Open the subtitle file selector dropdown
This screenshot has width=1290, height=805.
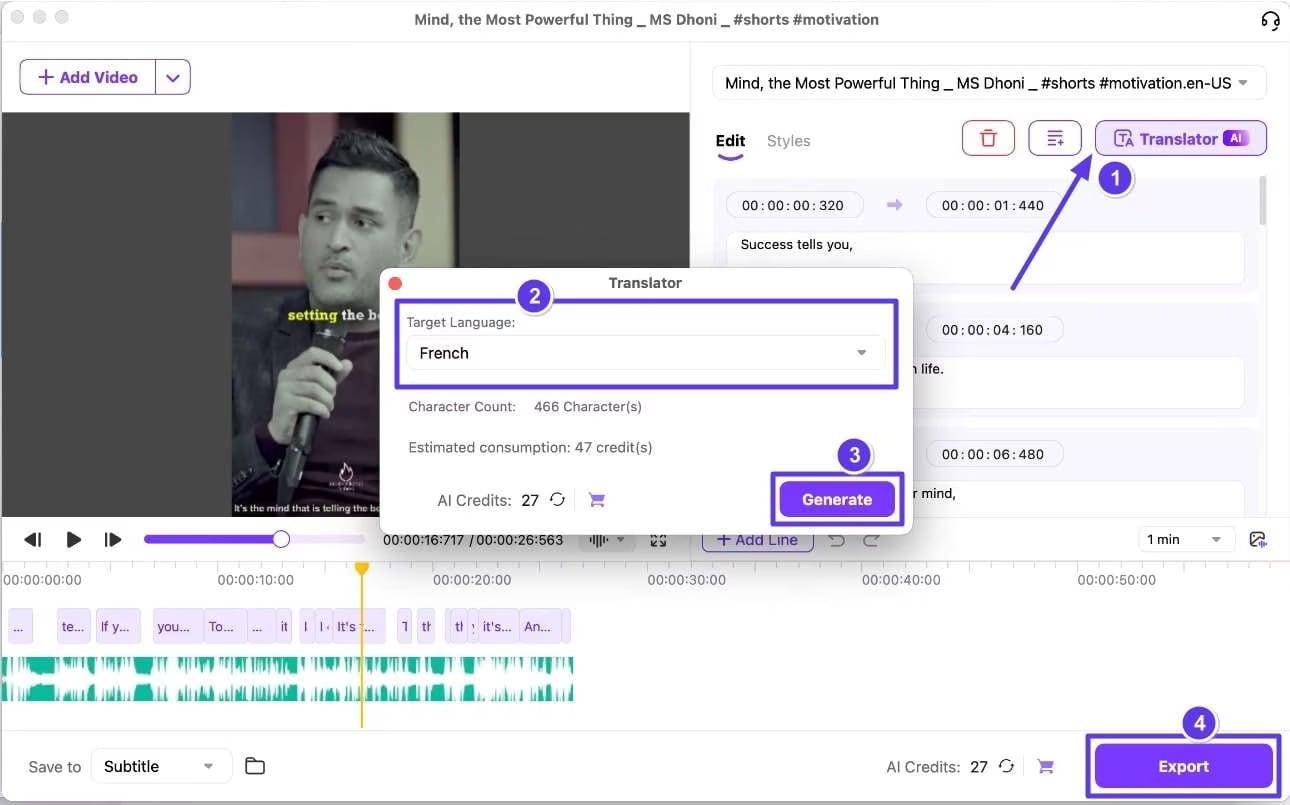[989, 83]
